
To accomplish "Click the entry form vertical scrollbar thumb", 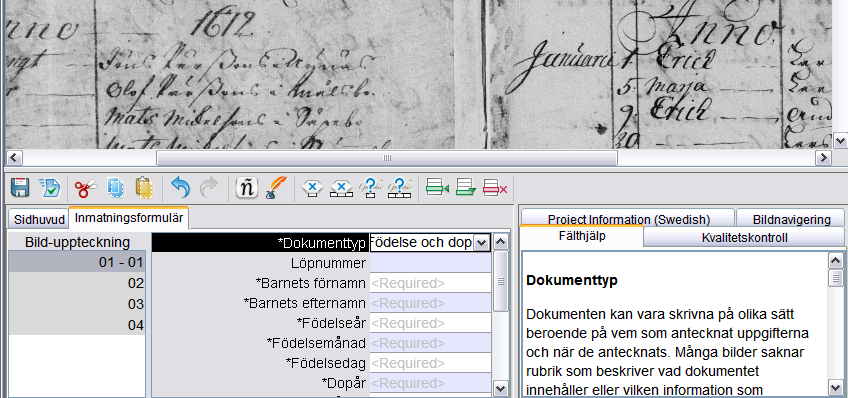I will point(501,281).
